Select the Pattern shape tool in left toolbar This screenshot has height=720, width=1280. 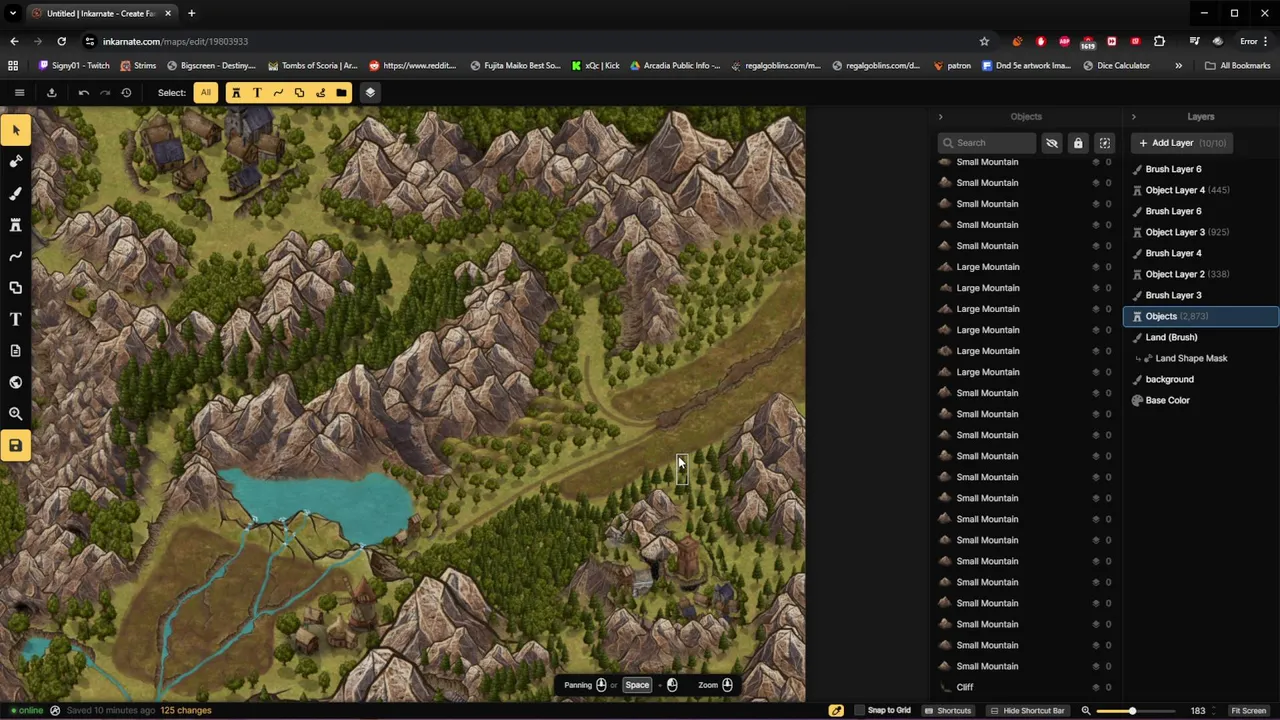[15, 288]
